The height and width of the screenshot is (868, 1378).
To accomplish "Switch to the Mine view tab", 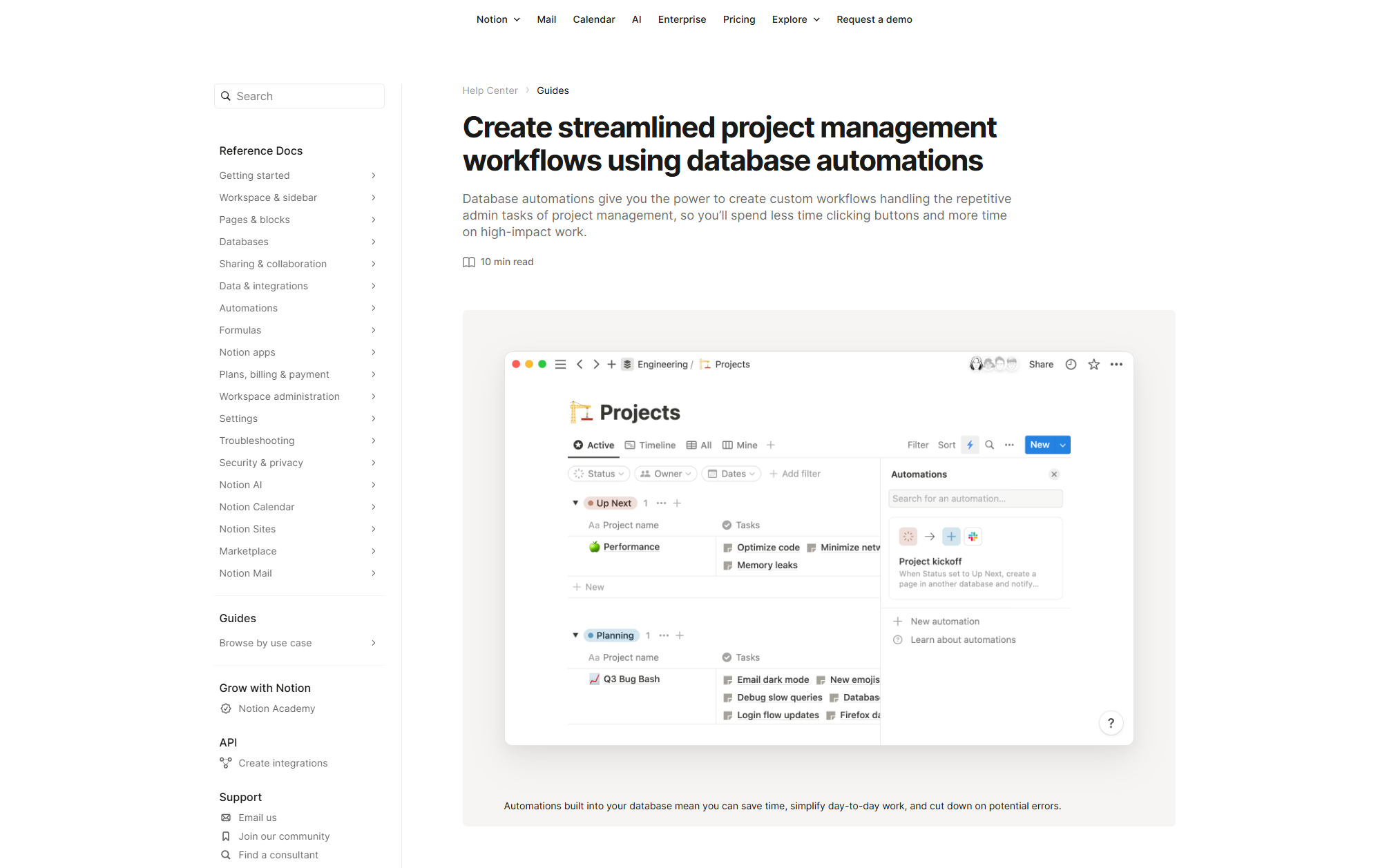I will [740, 445].
